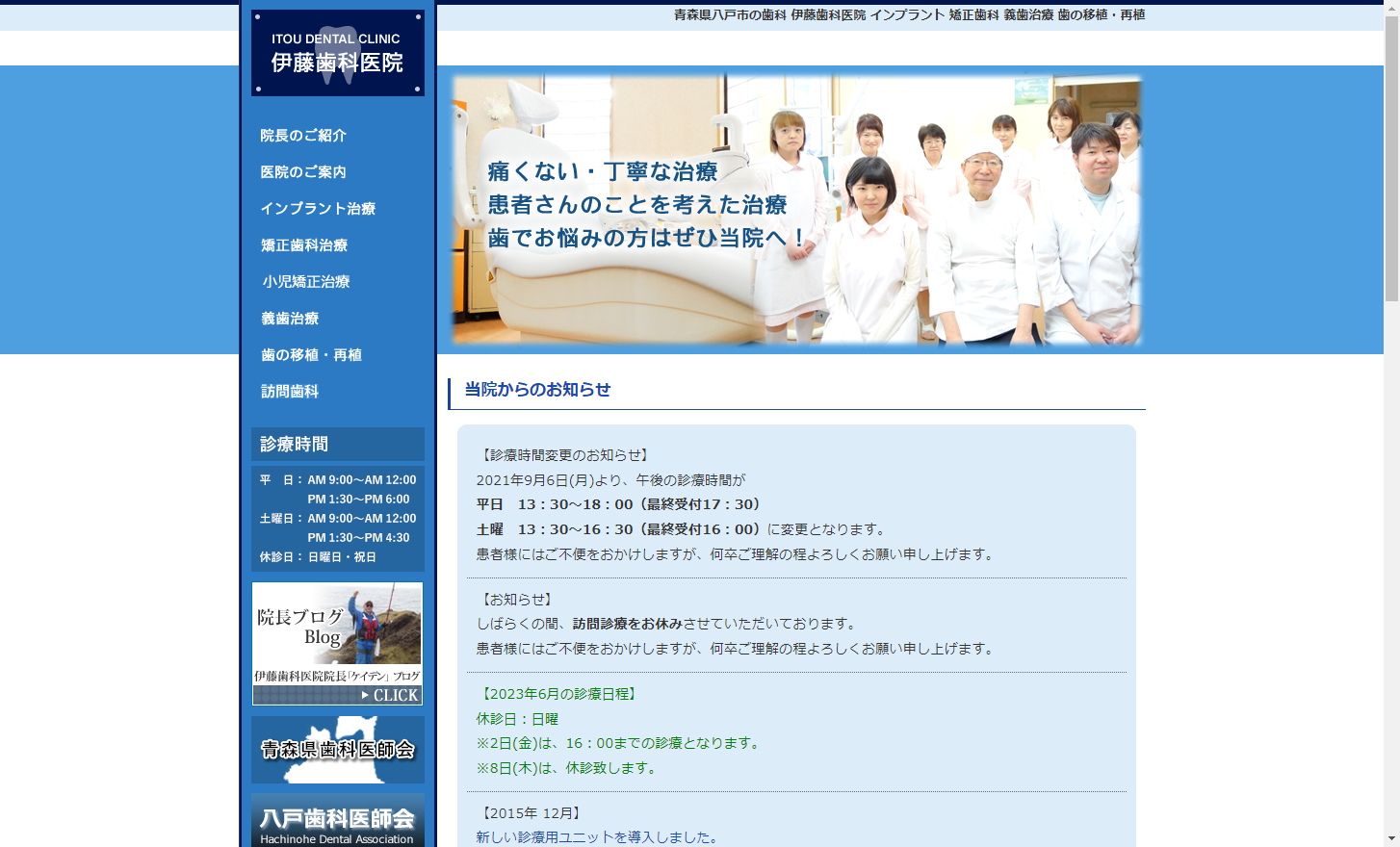Screen dimensions: 1400x847
Task: Follow 新しい診療用ユニットを導入しました link
Action: tap(599, 837)
